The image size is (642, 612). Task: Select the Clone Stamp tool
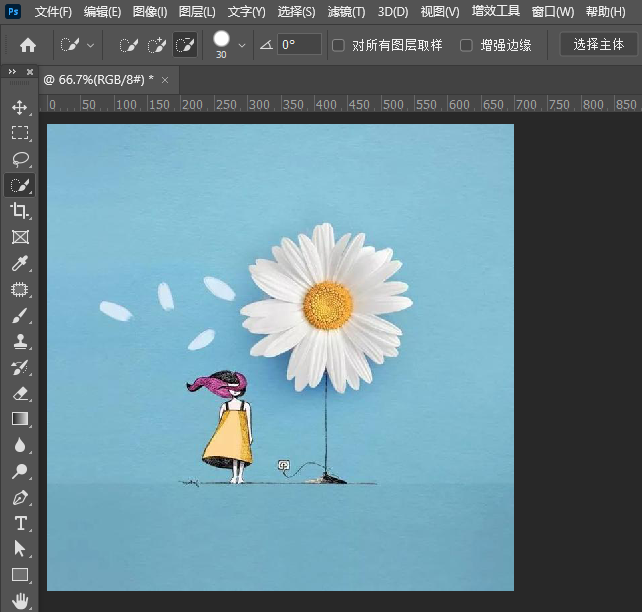pyautogui.click(x=19, y=341)
